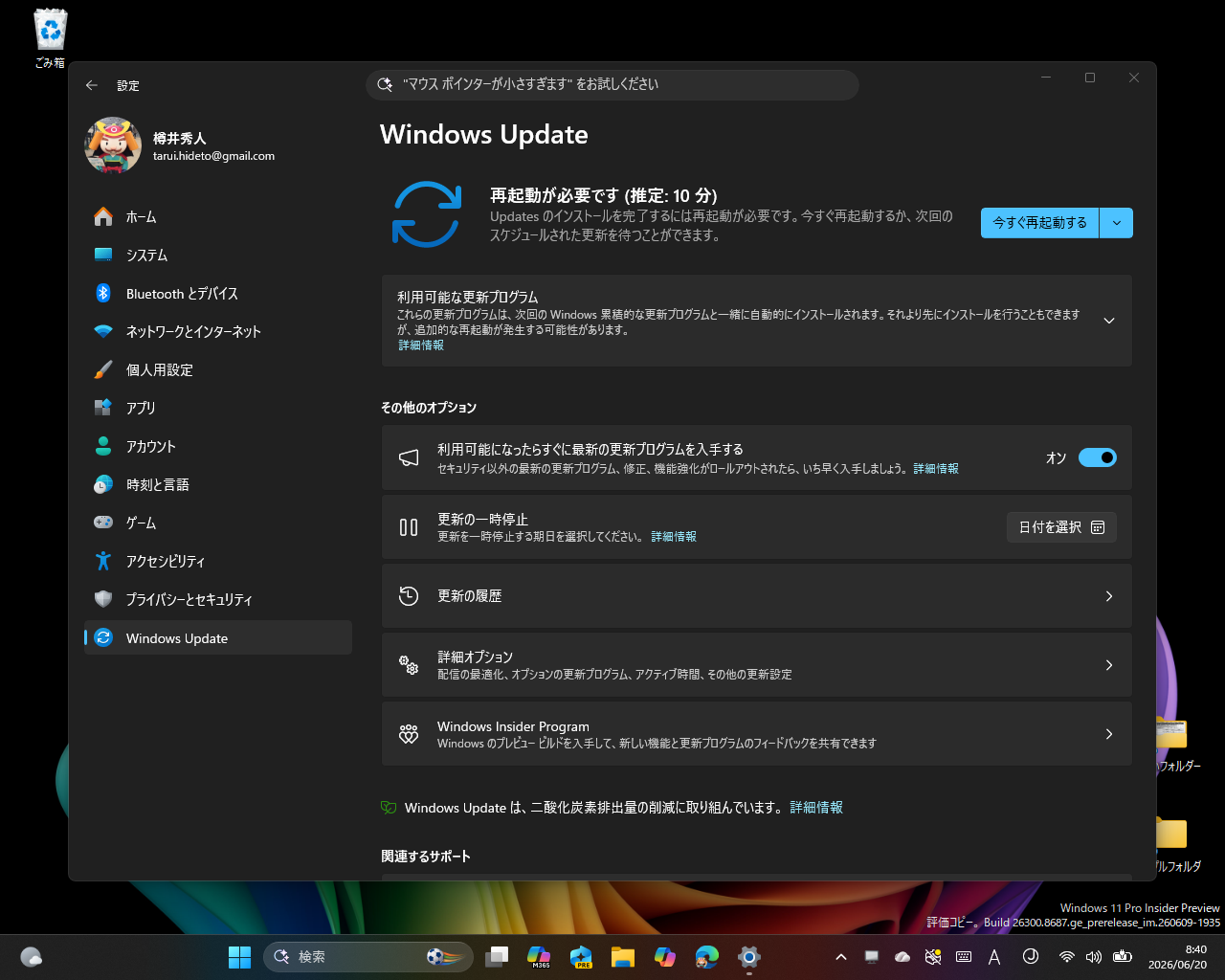Viewport: 1225px width, 980px height.
Task: Open 詳細オプション row
Action: click(x=756, y=665)
